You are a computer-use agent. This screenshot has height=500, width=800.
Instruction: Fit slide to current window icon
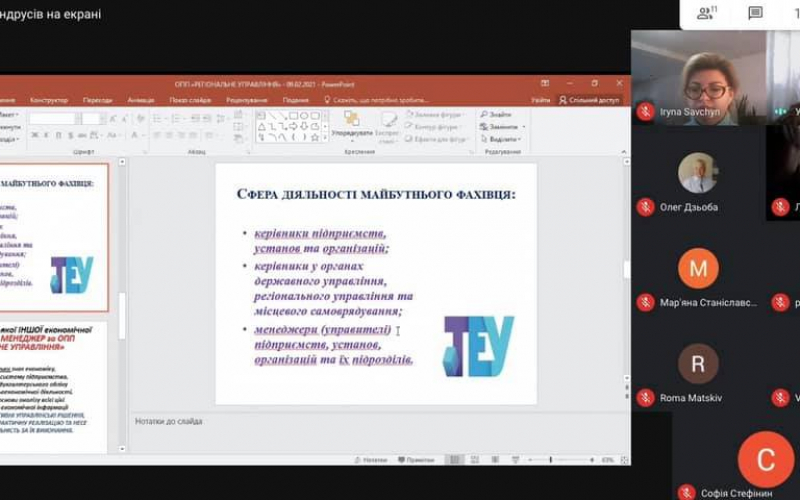[x=624, y=460]
